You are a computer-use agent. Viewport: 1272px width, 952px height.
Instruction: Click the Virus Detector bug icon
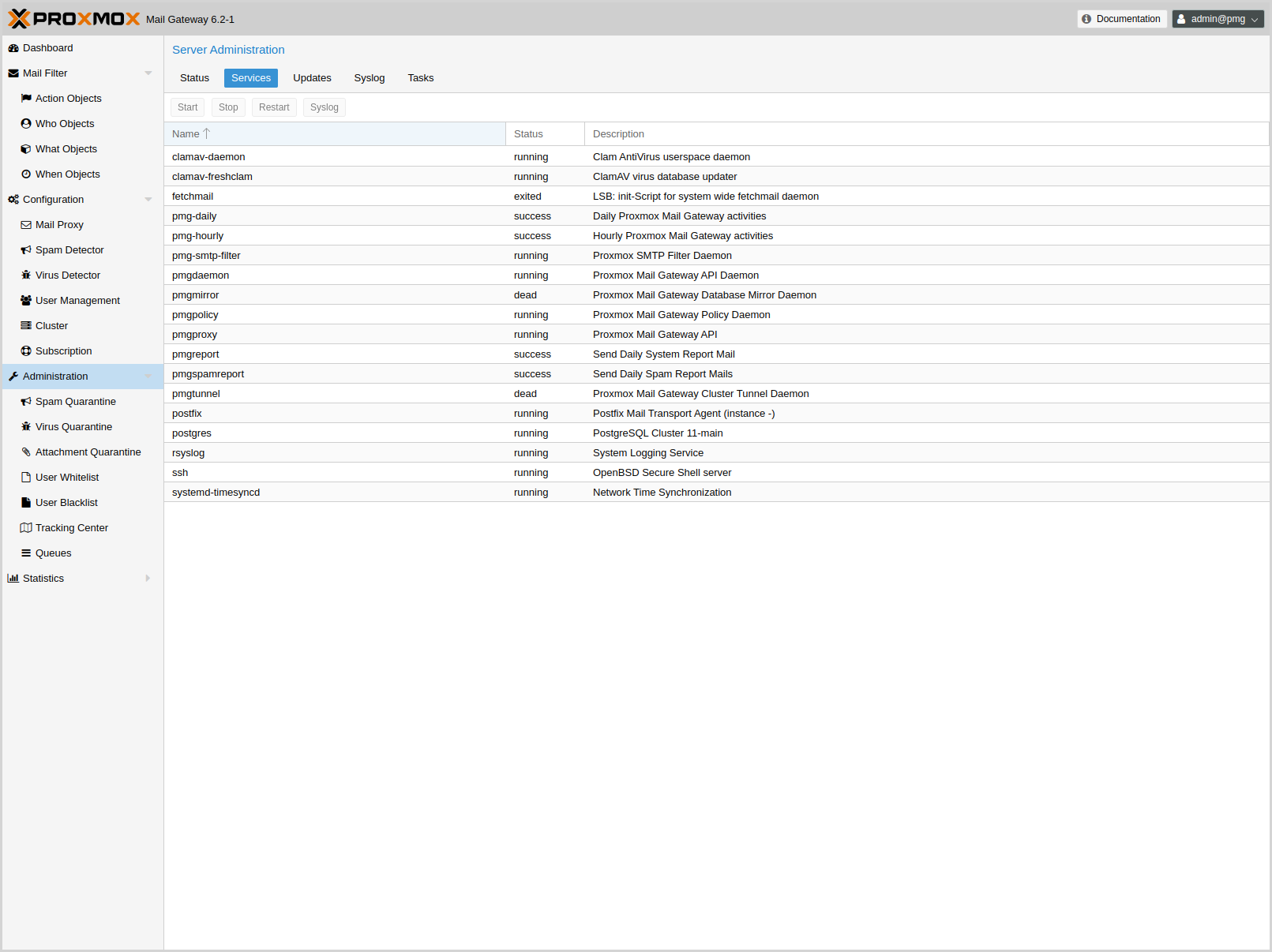pos(26,275)
